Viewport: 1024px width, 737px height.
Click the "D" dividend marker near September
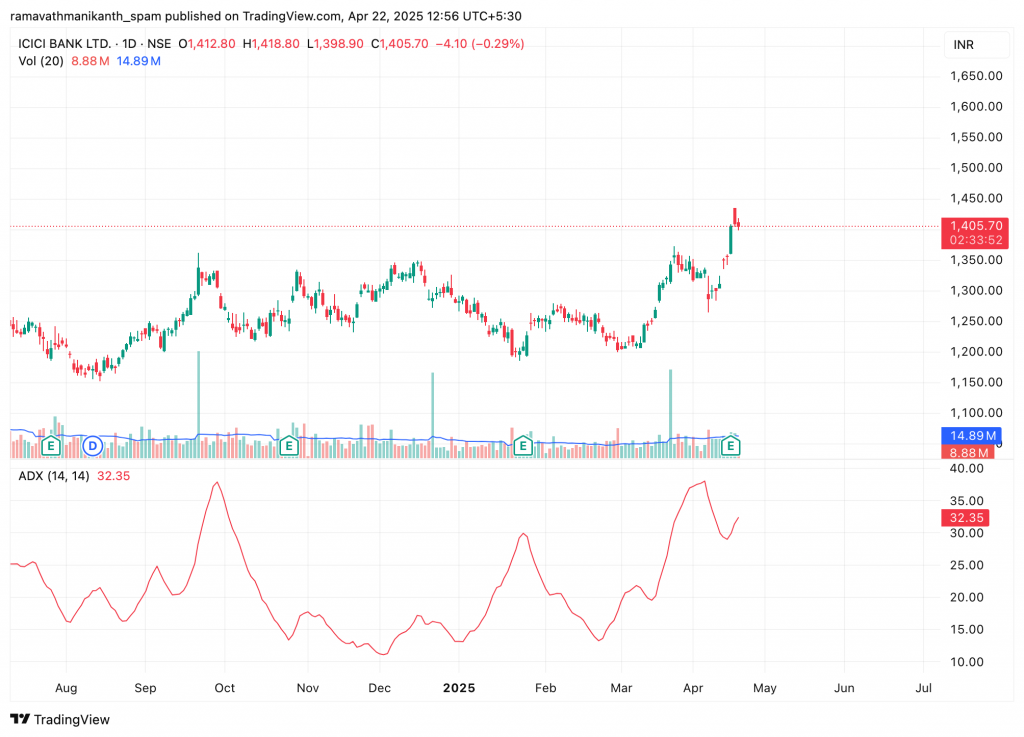click(92, 446)
